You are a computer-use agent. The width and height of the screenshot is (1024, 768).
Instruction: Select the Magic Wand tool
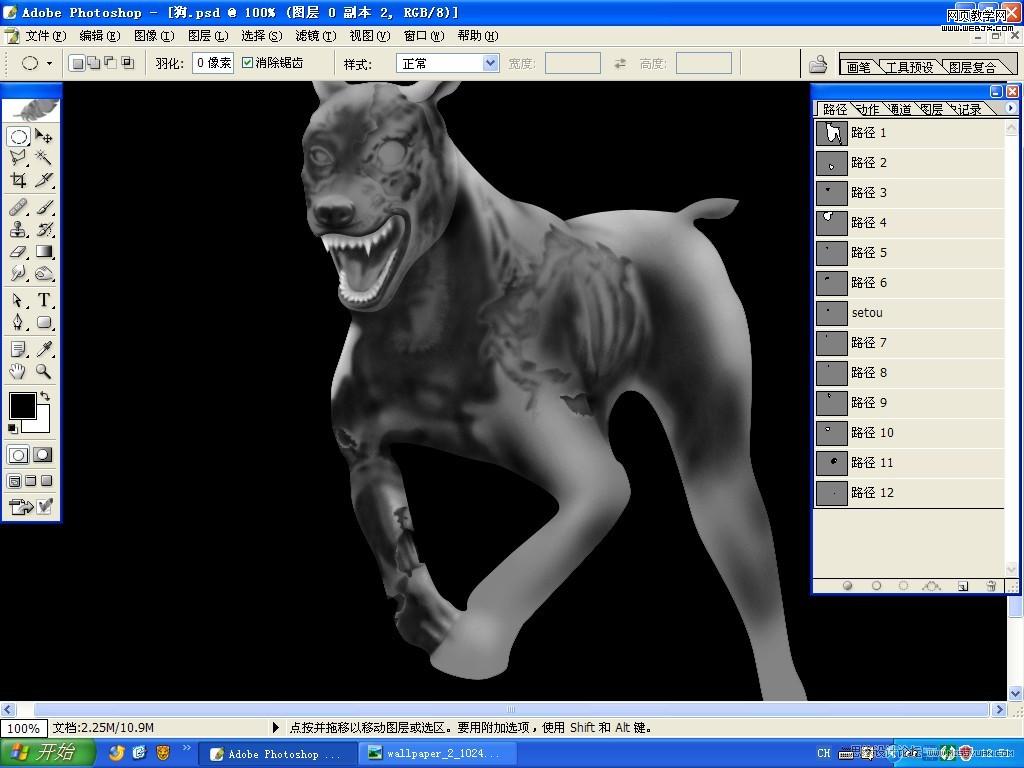click(44, 158)
